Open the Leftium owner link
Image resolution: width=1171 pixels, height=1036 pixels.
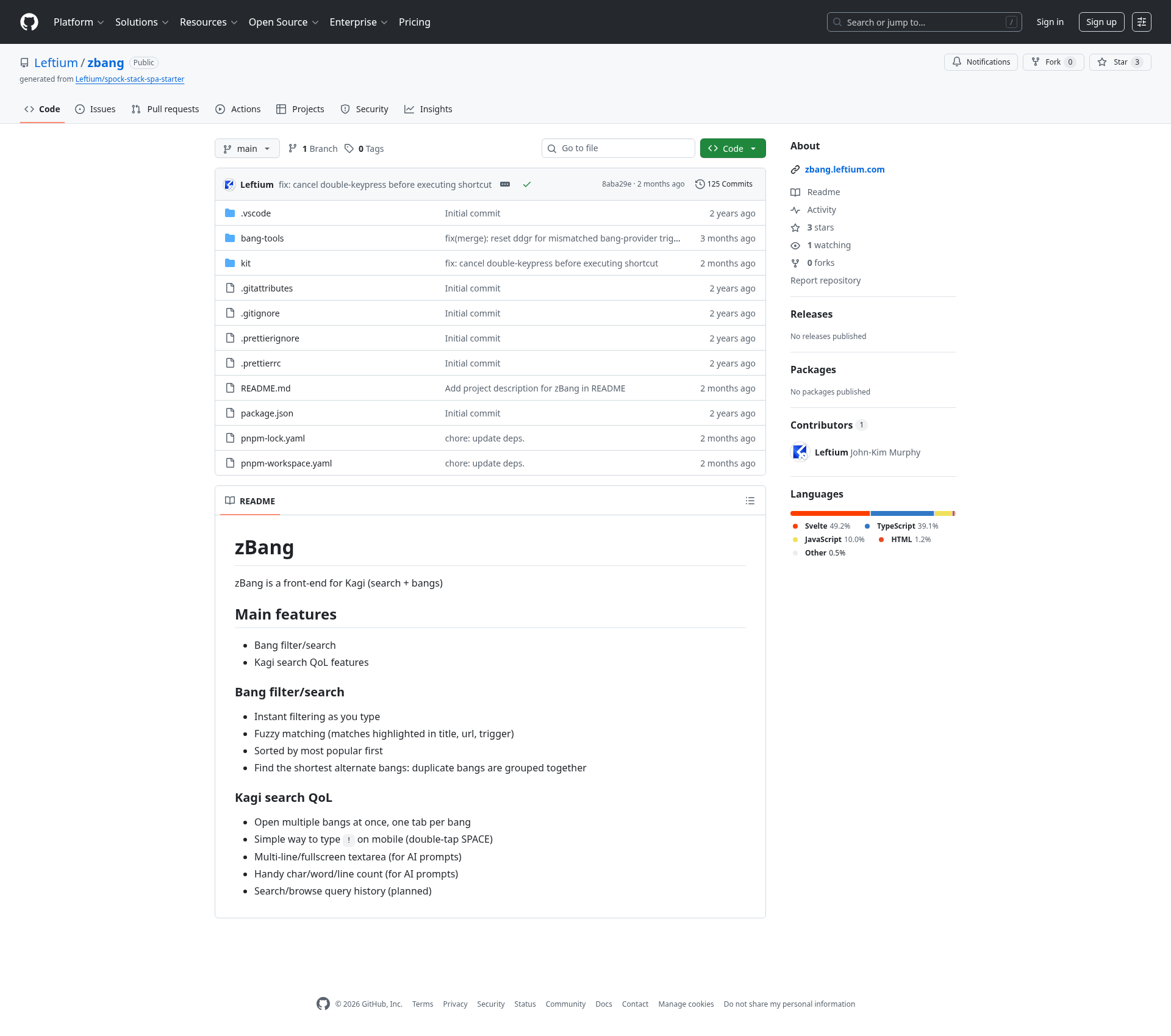[56, 63]
